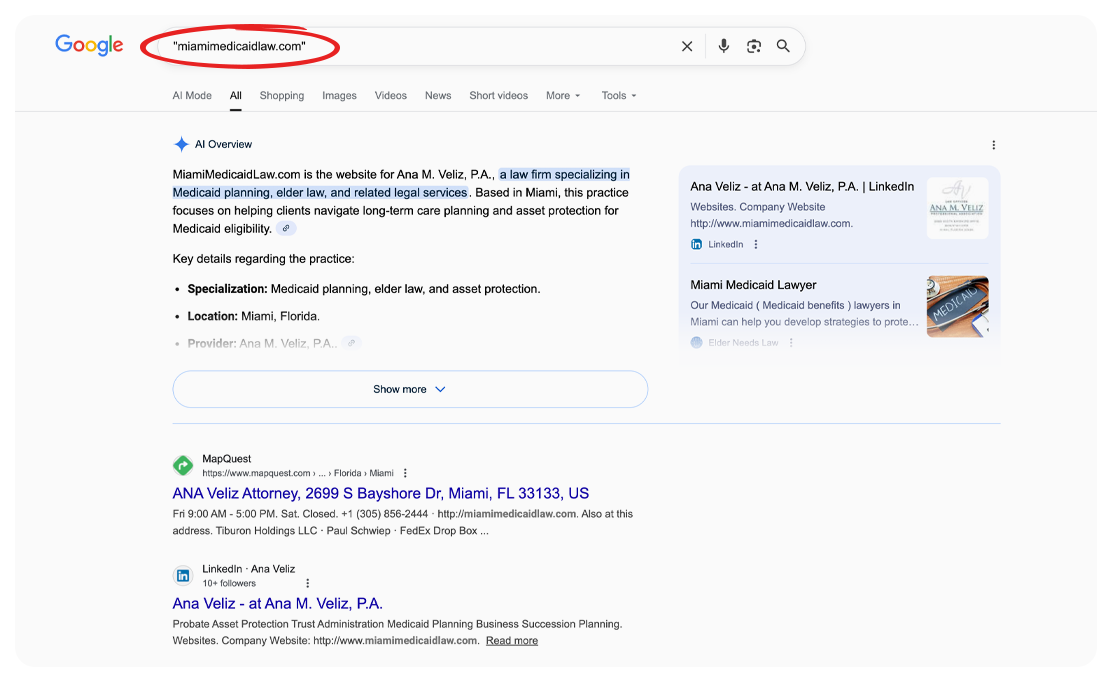Open LinkedIn source card options menu
This screenshot has height=683, width=1112.
[x=756, y=244]
